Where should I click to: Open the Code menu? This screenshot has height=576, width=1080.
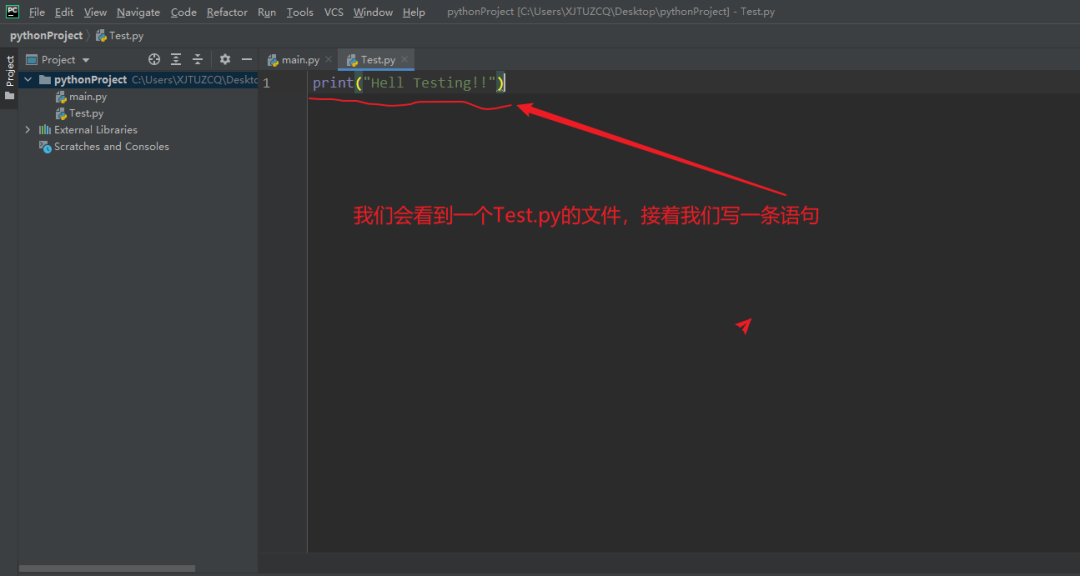click(x=184, y=12)
